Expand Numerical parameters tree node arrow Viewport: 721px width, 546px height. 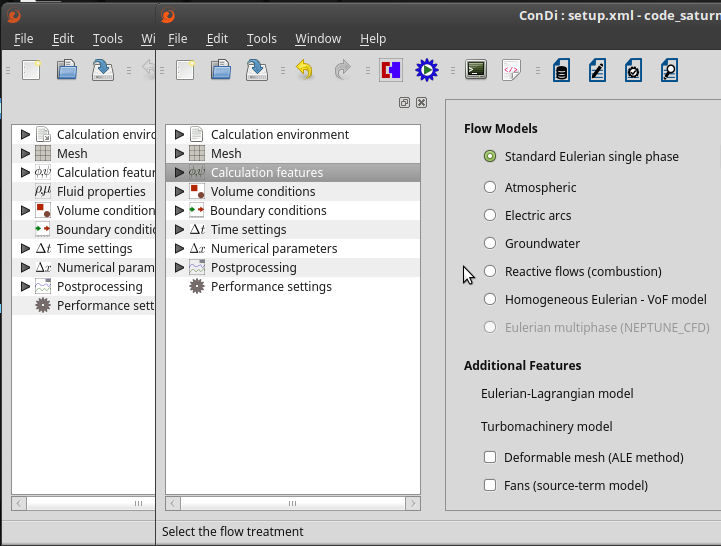pos(179,248)
